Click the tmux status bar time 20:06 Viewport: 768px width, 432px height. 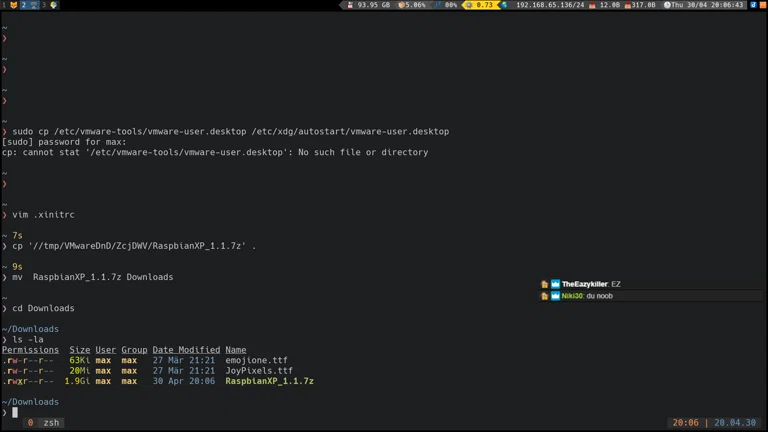685,423
